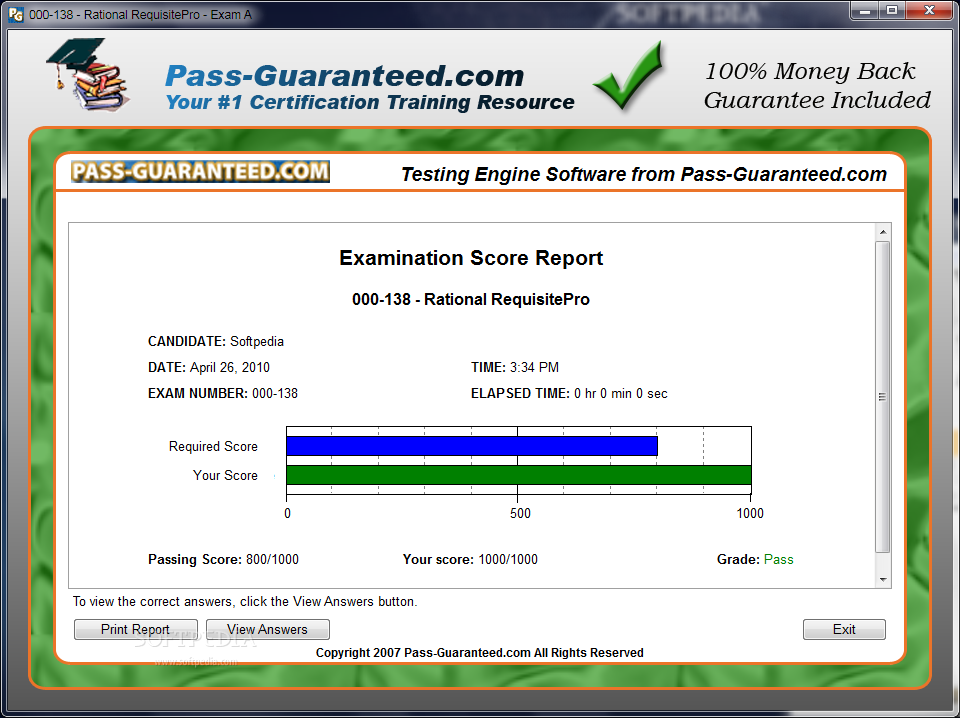Click the window title '000-138 - Rational RequisitePro - Exam A'
Viewport: 960px width, 718px height.
point(141,15)
